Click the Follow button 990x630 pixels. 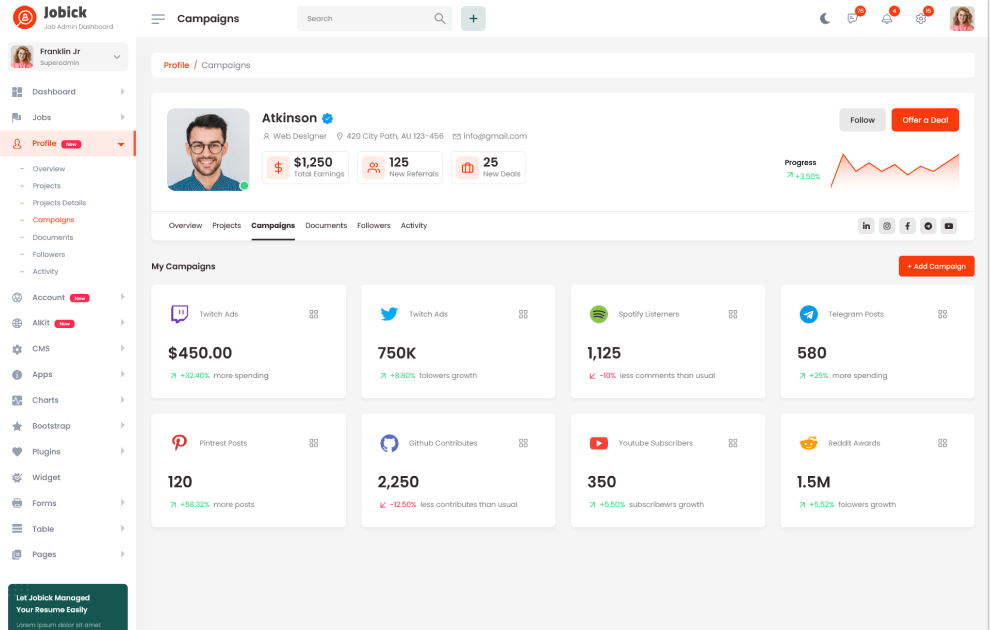(x=862, y=120)
